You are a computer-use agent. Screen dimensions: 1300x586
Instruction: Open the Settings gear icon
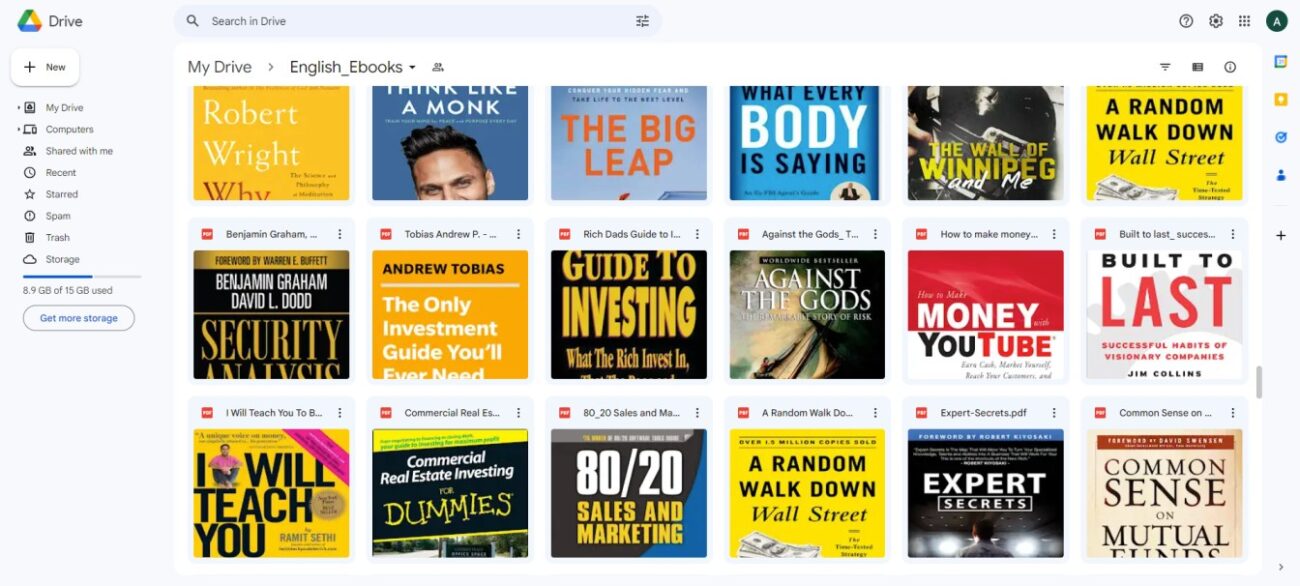click(x=1215, y=21)
